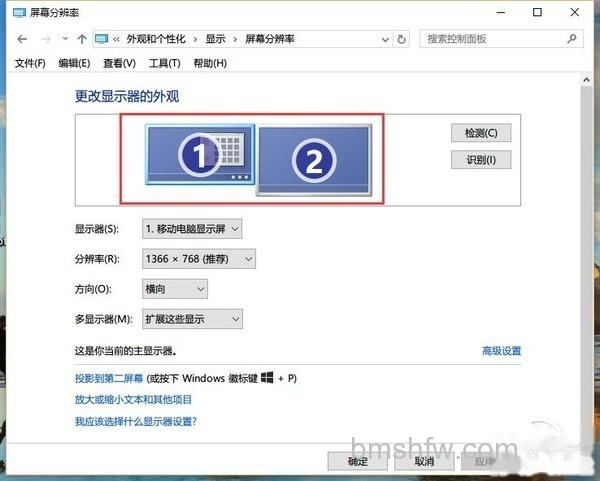The image size is (600, 481).
Task: Open the 显示器(S) display dropdown
Action: 192,229
